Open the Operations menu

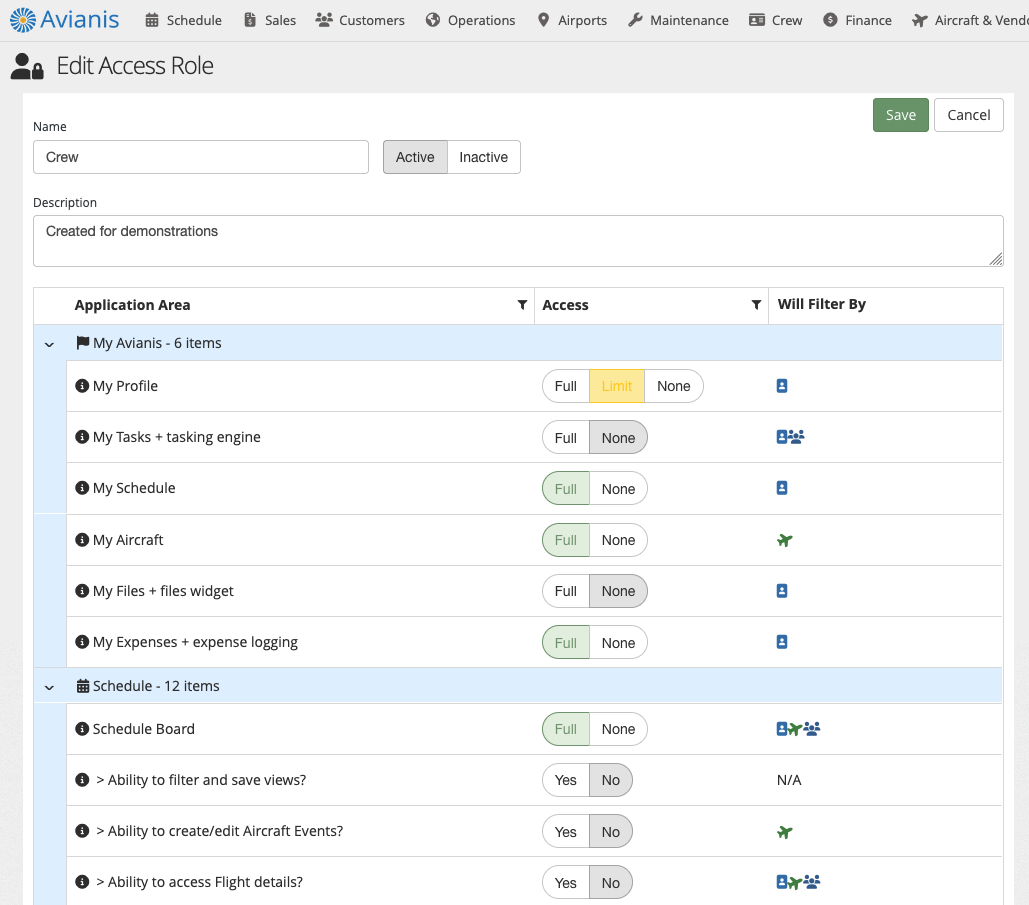(x=470, y=20)
